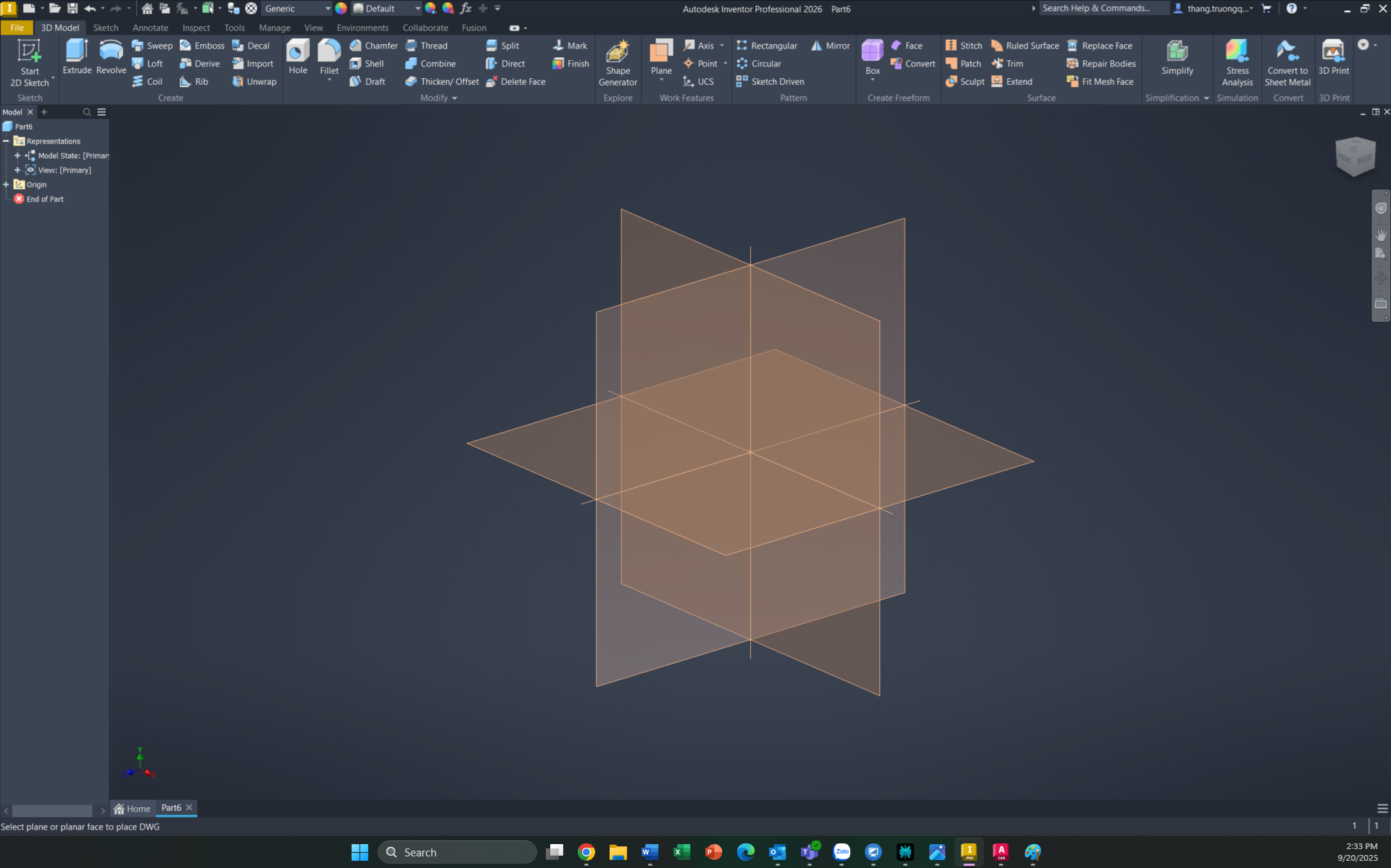Expand the Origin folder in browser
The image size is (1391, 868).
tap(7, 185)
